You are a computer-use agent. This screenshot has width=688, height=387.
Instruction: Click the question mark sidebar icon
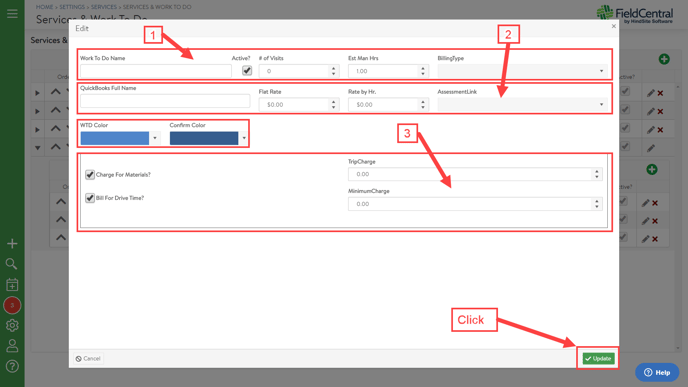pos(12,366)
